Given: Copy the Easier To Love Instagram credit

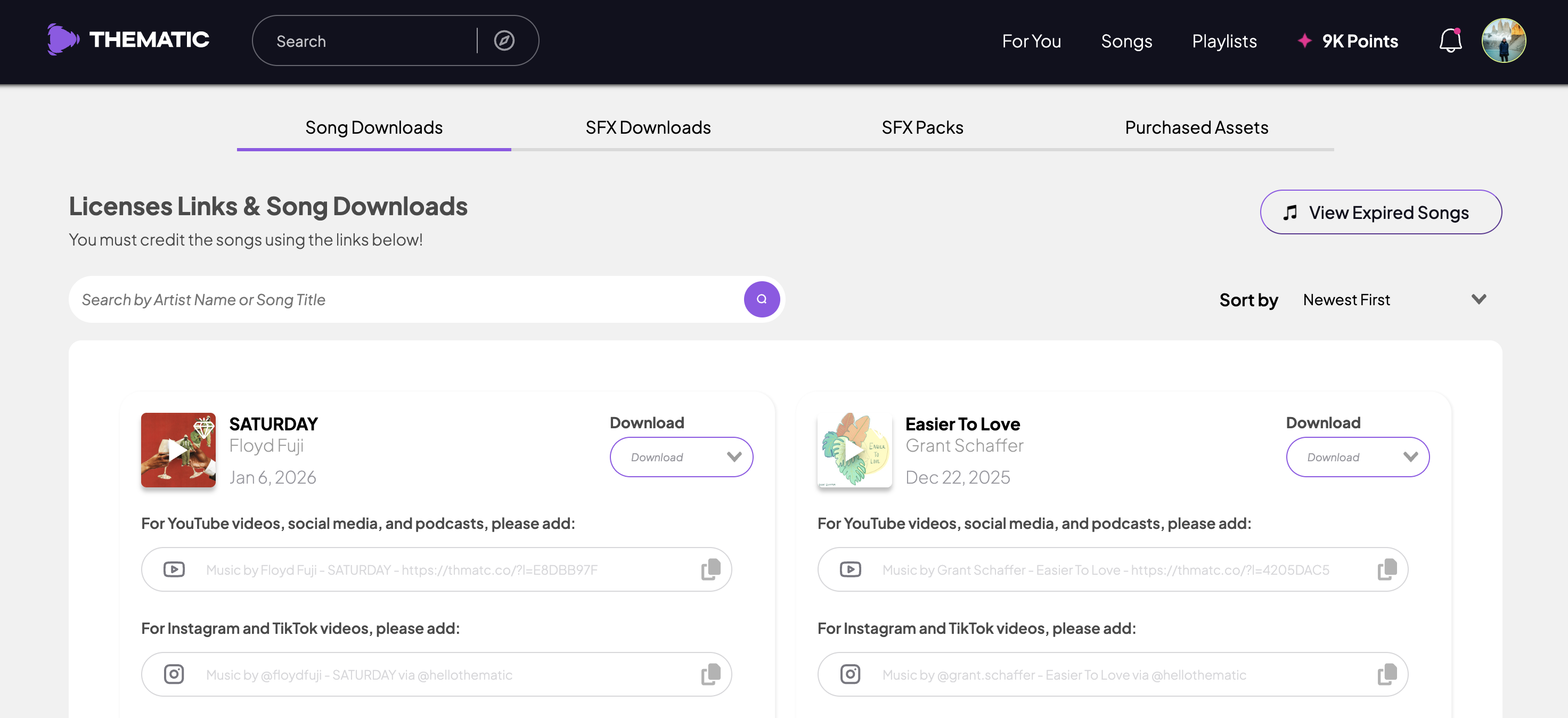Looking at the screenshot, I should pyautogui.click(x=1386, y=674).
